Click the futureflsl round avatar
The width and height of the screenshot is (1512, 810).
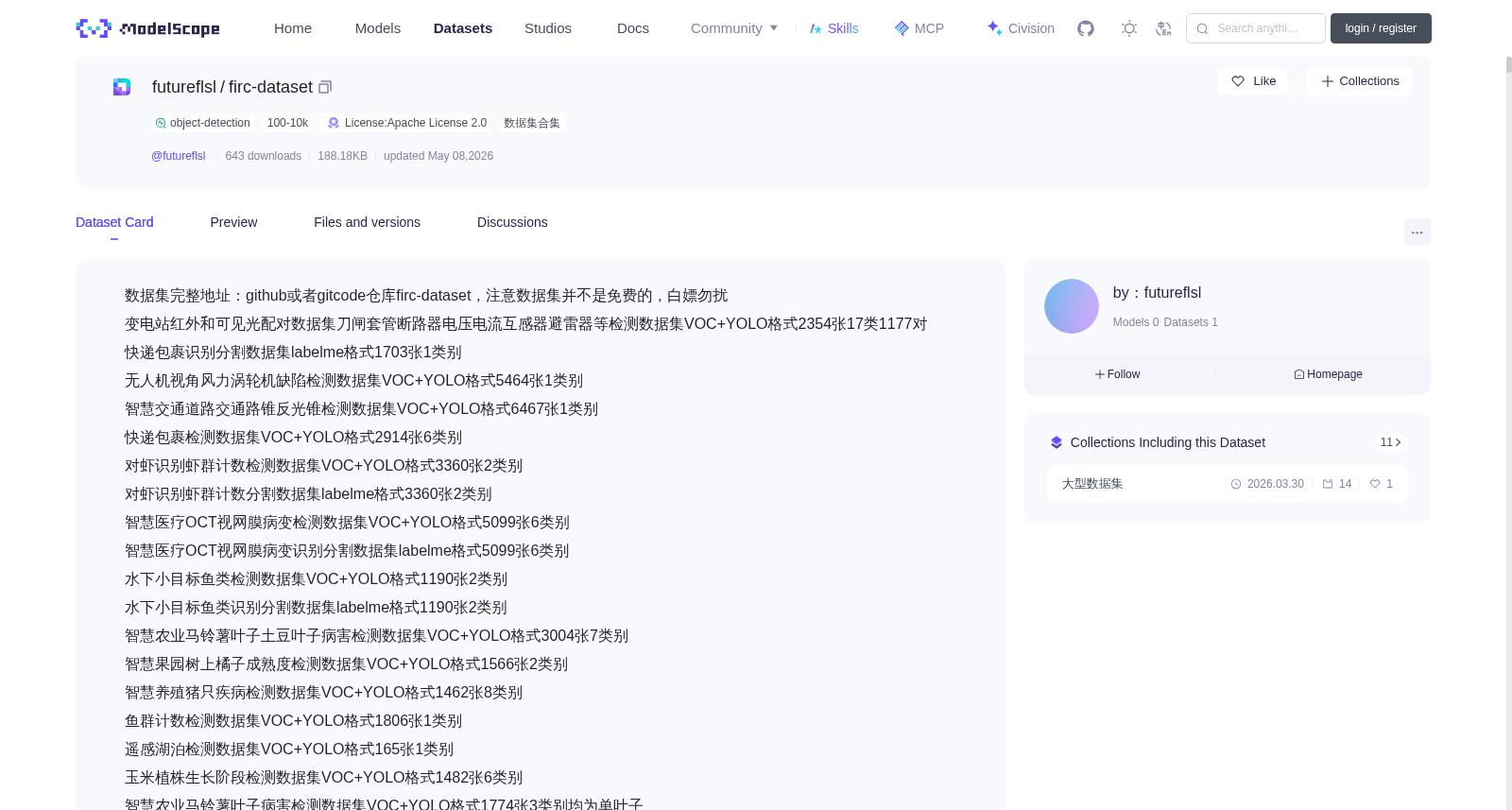(1072, 306)
